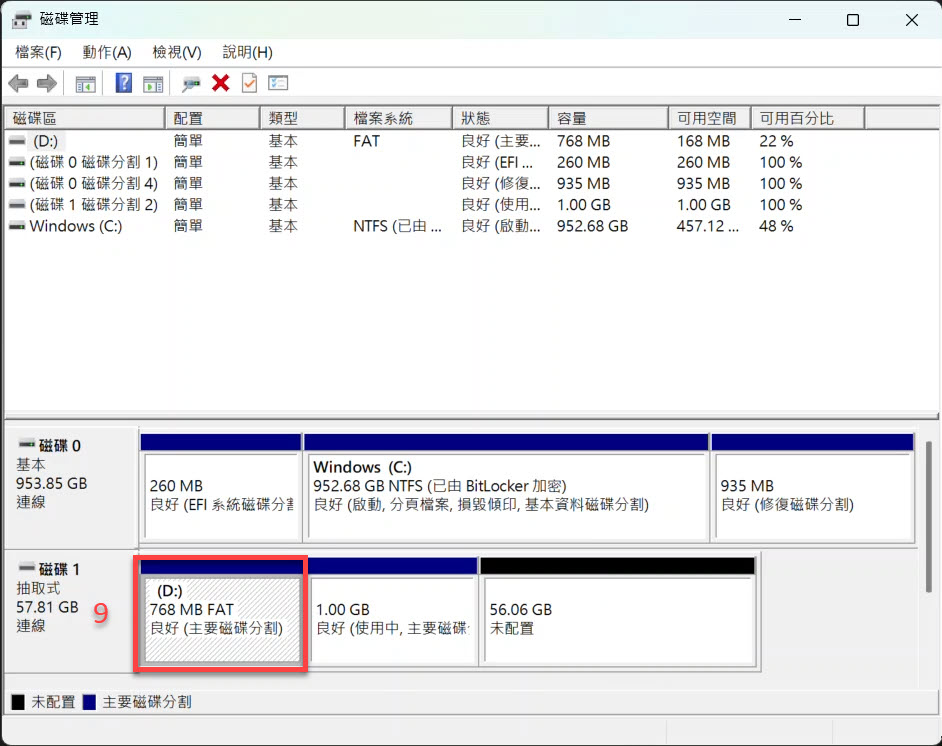Image resolution: width=942 pixels, height=746 pixels.
Task: Open the 說明(H) menu
Action: (x=247, y=52)
